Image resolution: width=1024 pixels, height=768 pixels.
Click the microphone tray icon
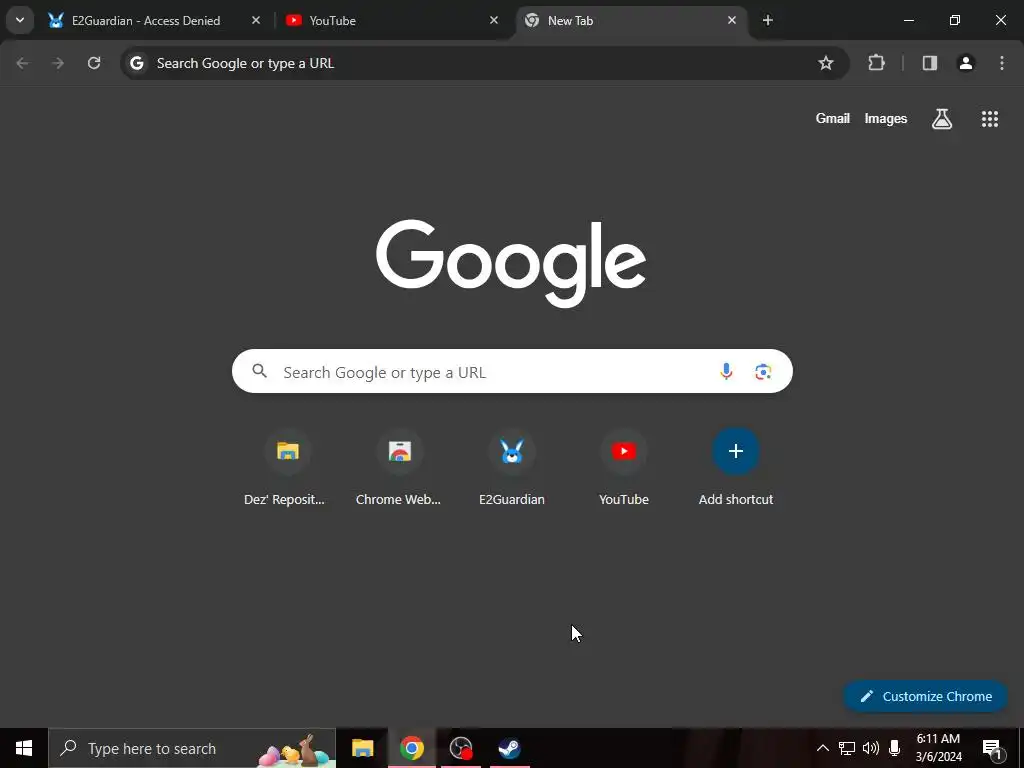(x=895, y=748)
